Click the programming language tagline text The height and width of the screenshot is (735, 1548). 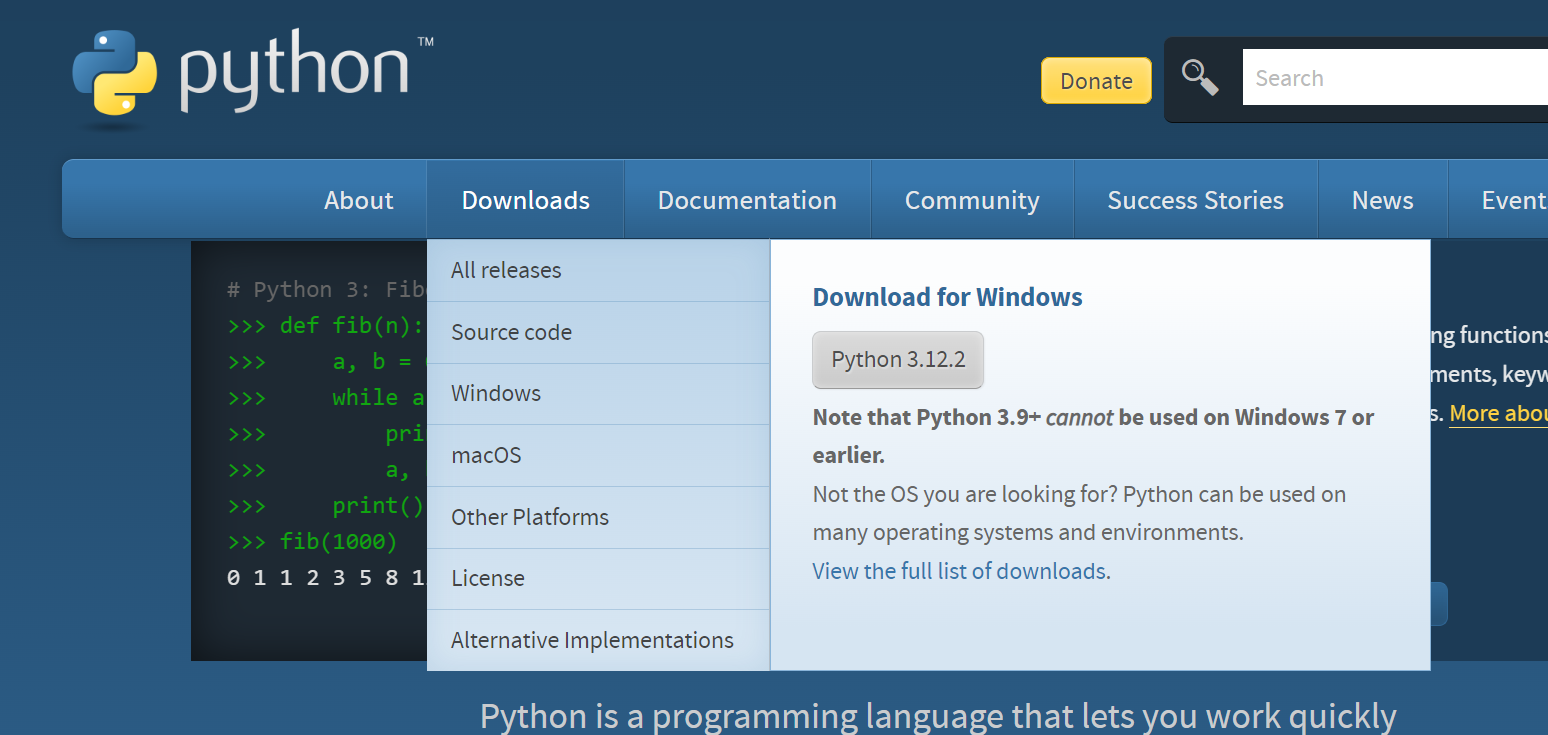click(x=938, y=716)
